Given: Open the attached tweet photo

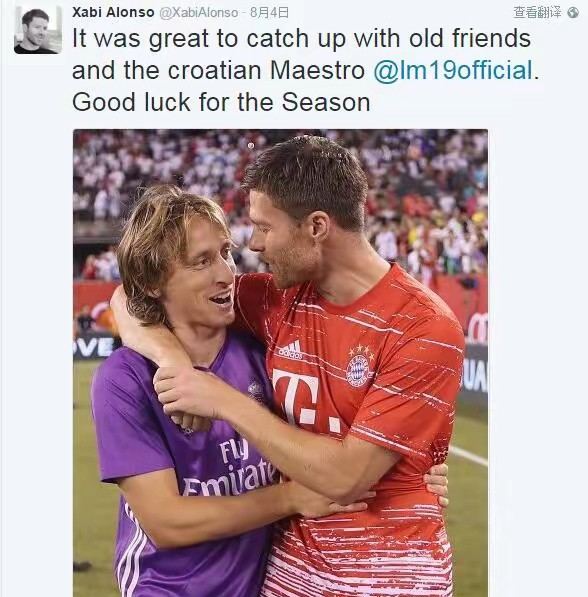Looking at the screenshot, I should point(280,363).
